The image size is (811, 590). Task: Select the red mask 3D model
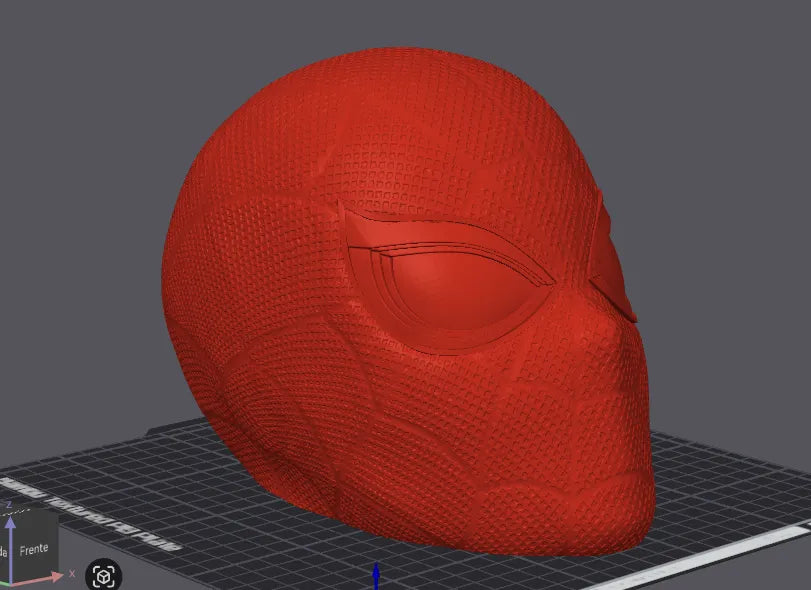(x=409, y=302)
